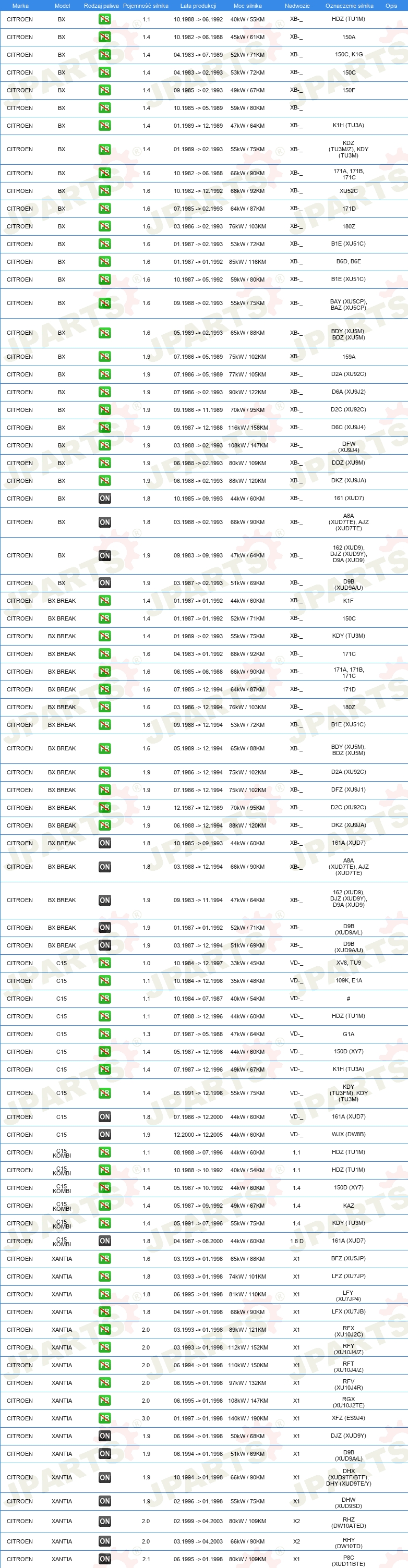408x1568 pixels.
Task: Click petrol icon in BX D6A (XU9J2) row
Action: point(105,392)
